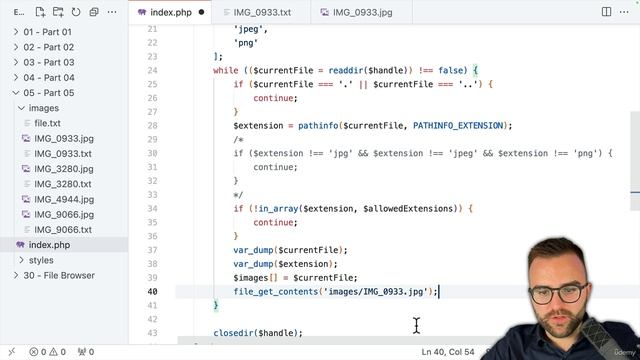The height and width of the screenshot is (360, 640).
Task: Click in_array on line 34
Action: [x=278, y=209]
